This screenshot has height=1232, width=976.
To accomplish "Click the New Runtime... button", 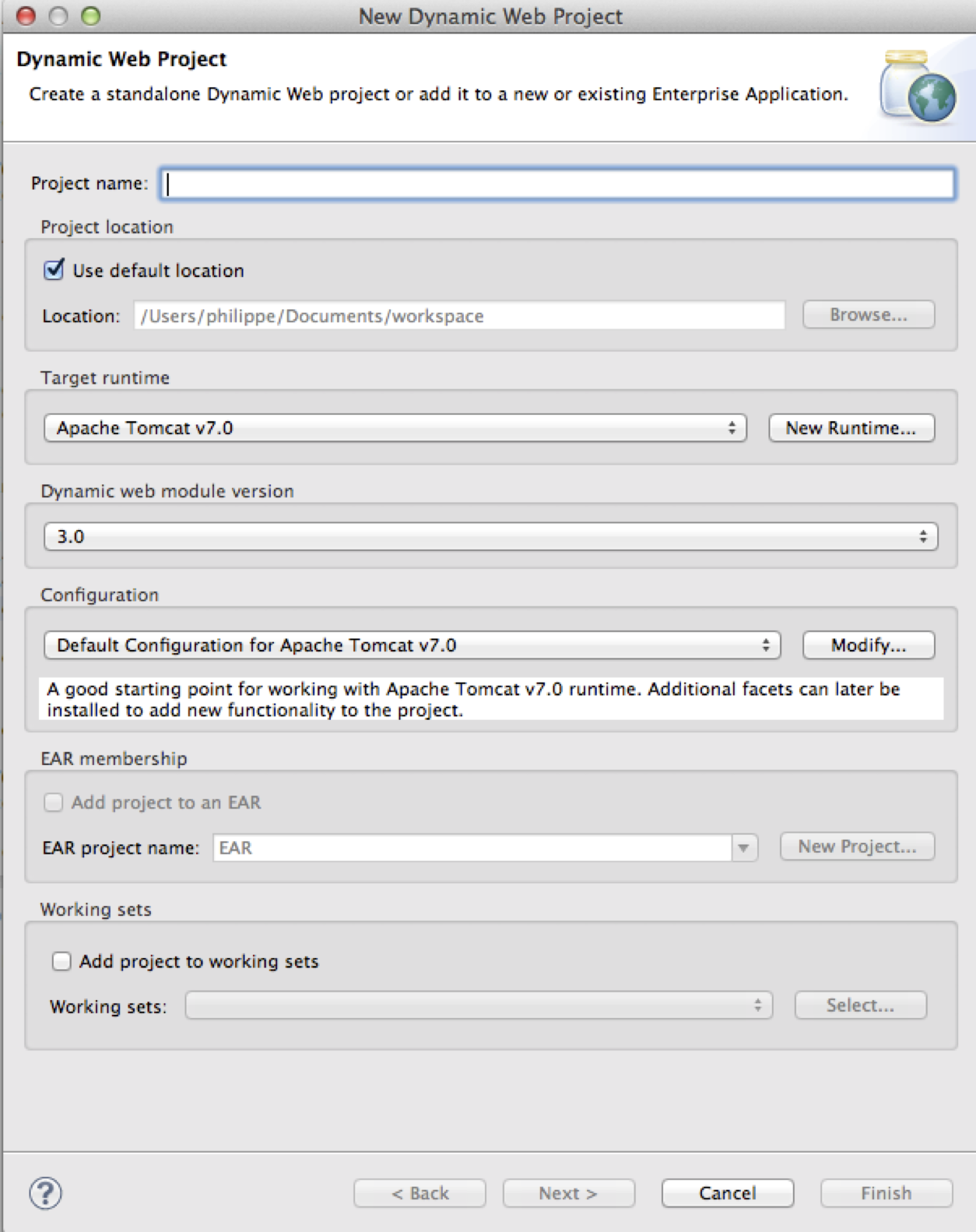I will tap(851, 428).
